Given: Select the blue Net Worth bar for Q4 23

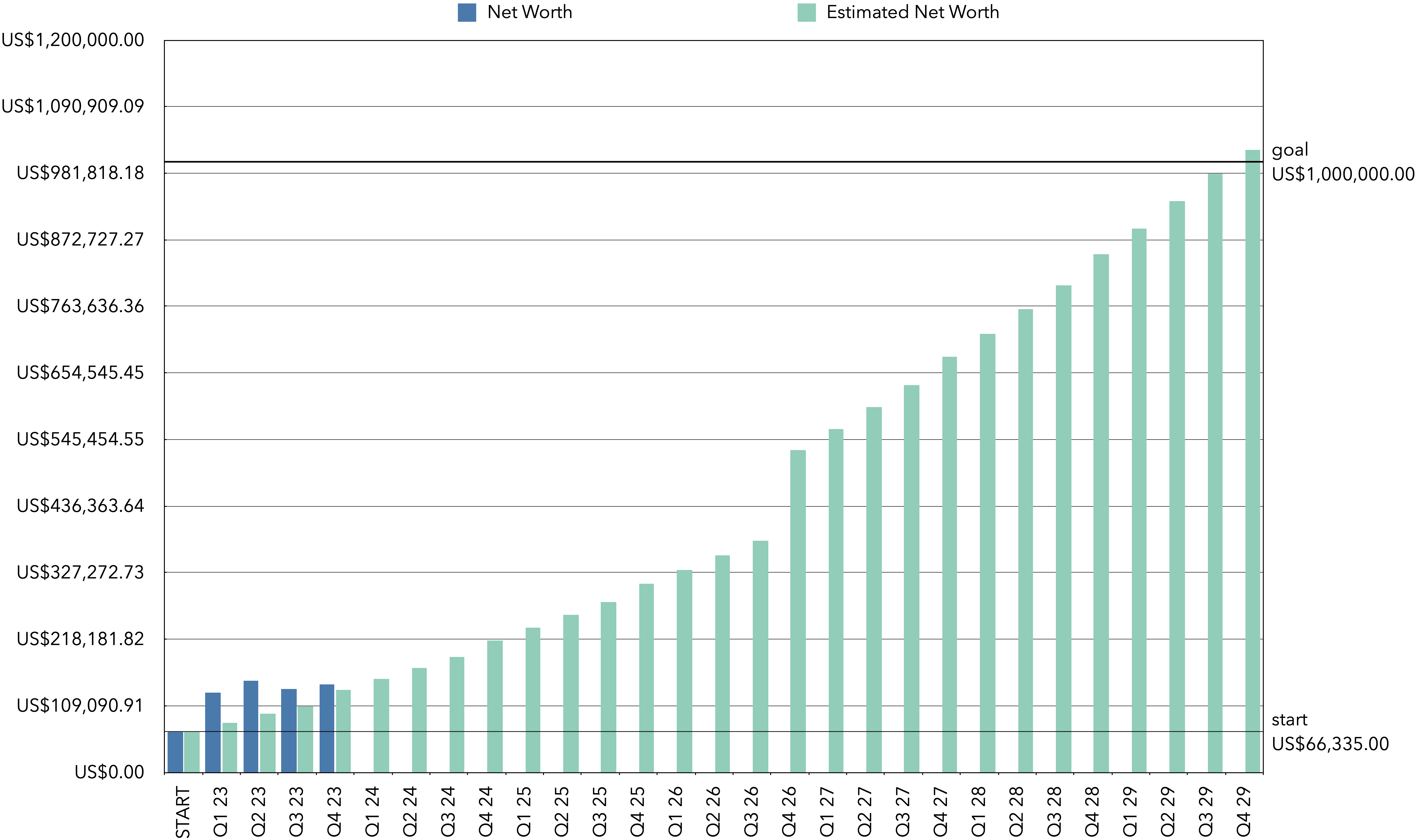Looking at the screenshot, I should point(327,729).
